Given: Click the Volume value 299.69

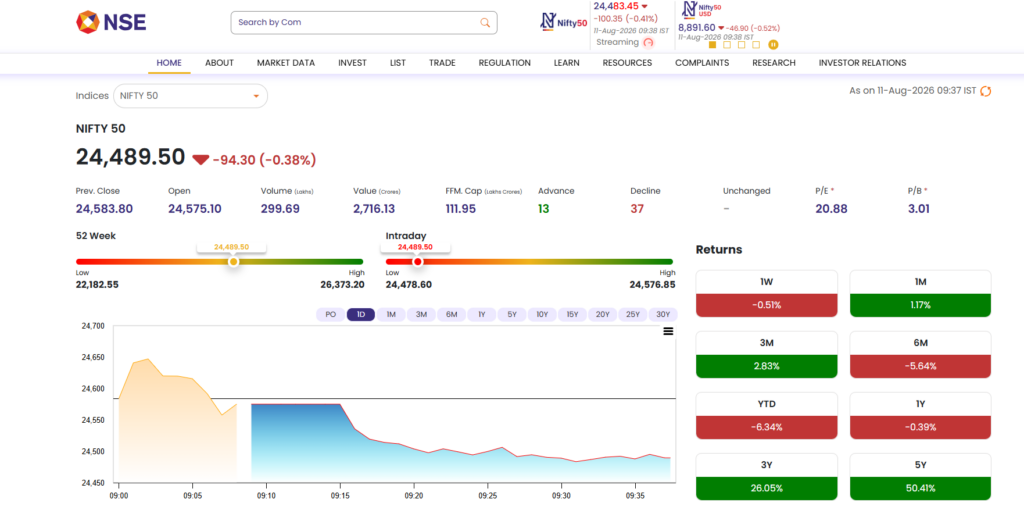Looking at the screenshot, I should click(x=280, y=209).
